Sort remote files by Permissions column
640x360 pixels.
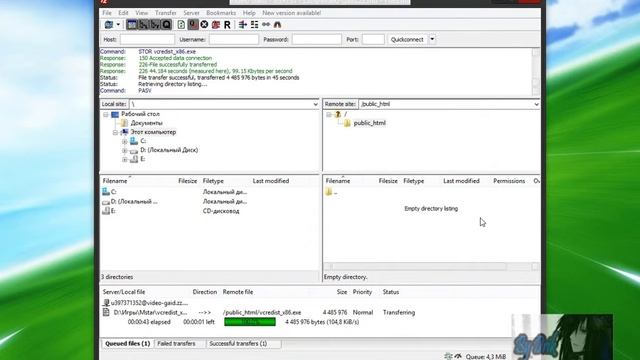pyautogui.click(x=509, y=181)
